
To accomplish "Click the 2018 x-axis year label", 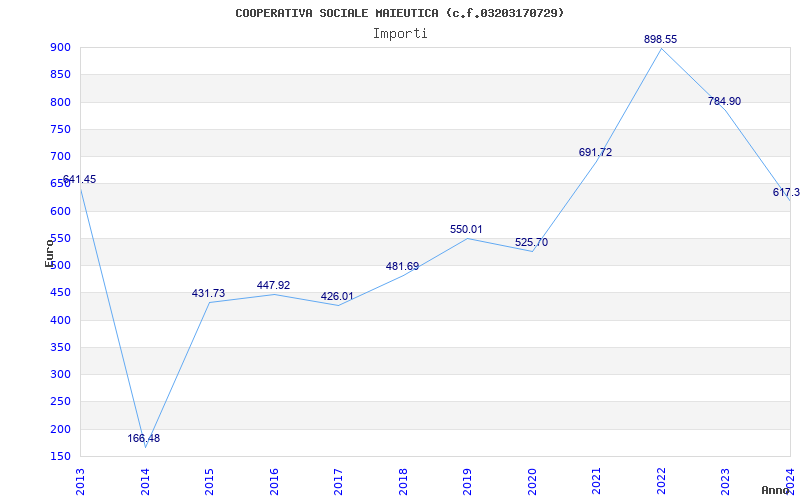I will click(403, 481).
